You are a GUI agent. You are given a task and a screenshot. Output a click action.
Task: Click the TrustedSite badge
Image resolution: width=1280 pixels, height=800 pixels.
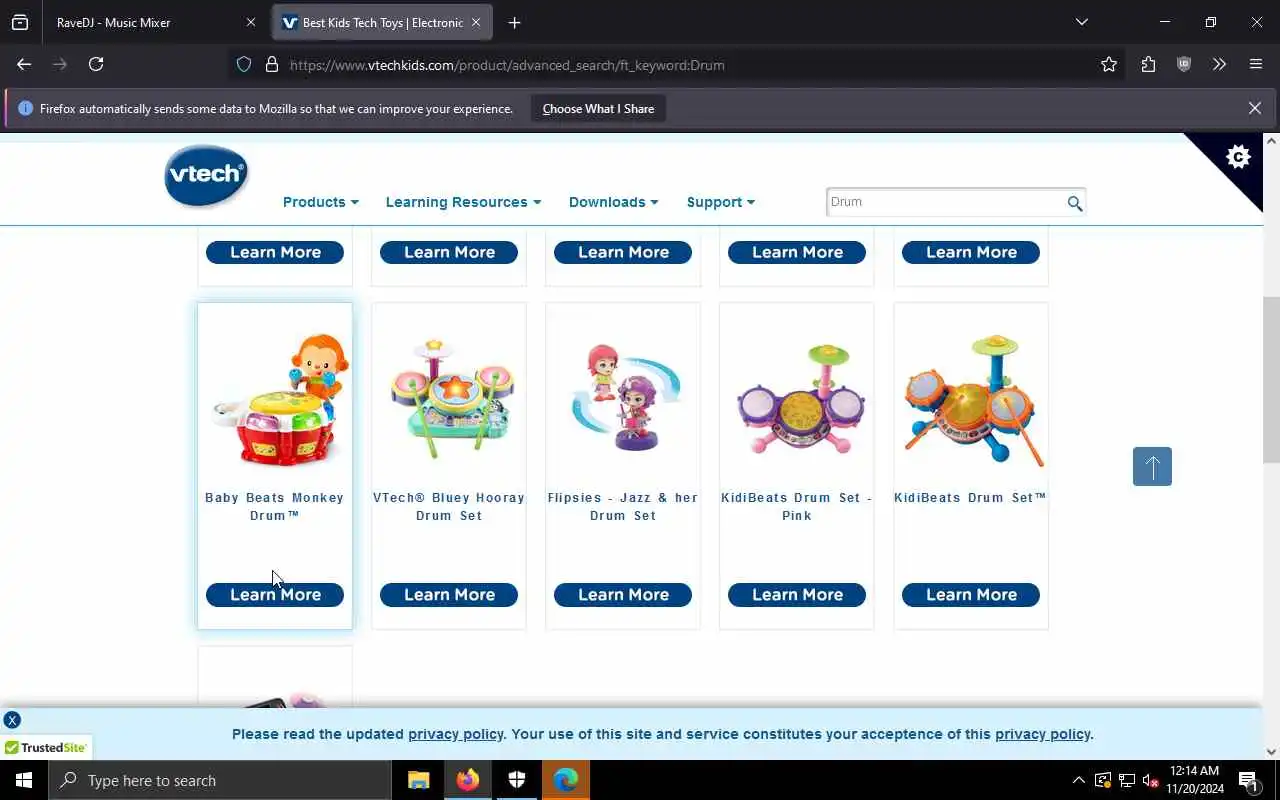click(46, 747)
